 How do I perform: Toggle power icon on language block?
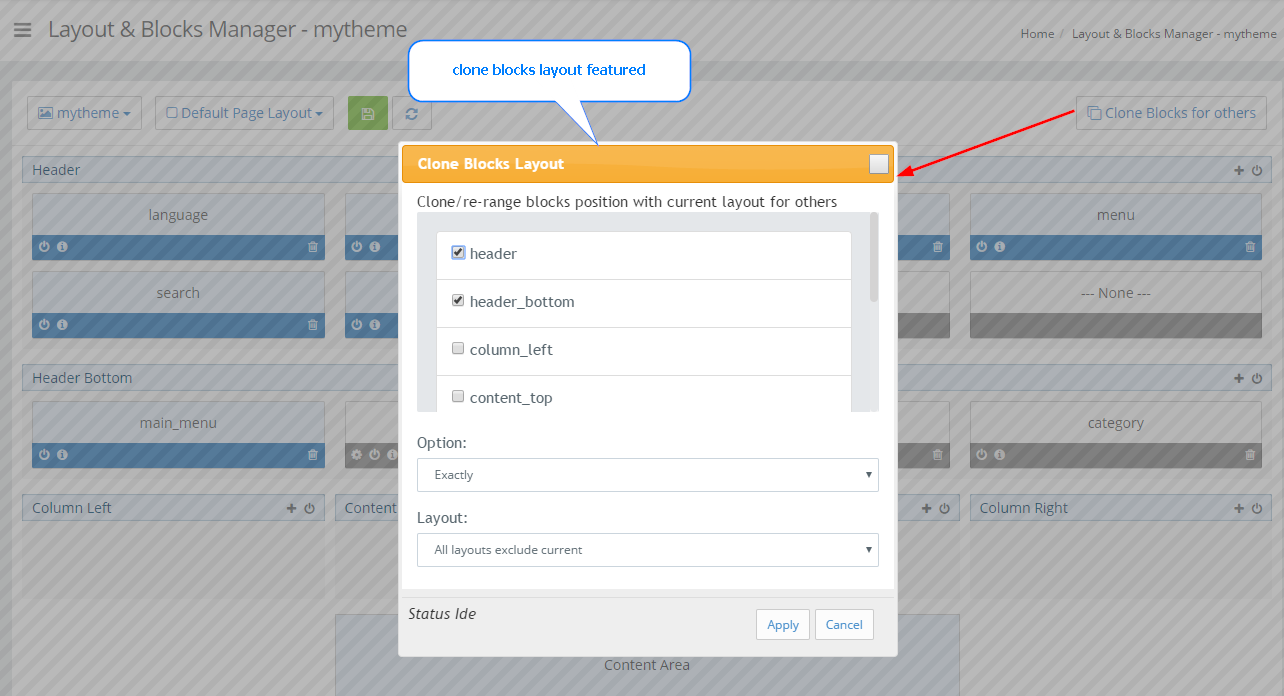click(44, 246)
